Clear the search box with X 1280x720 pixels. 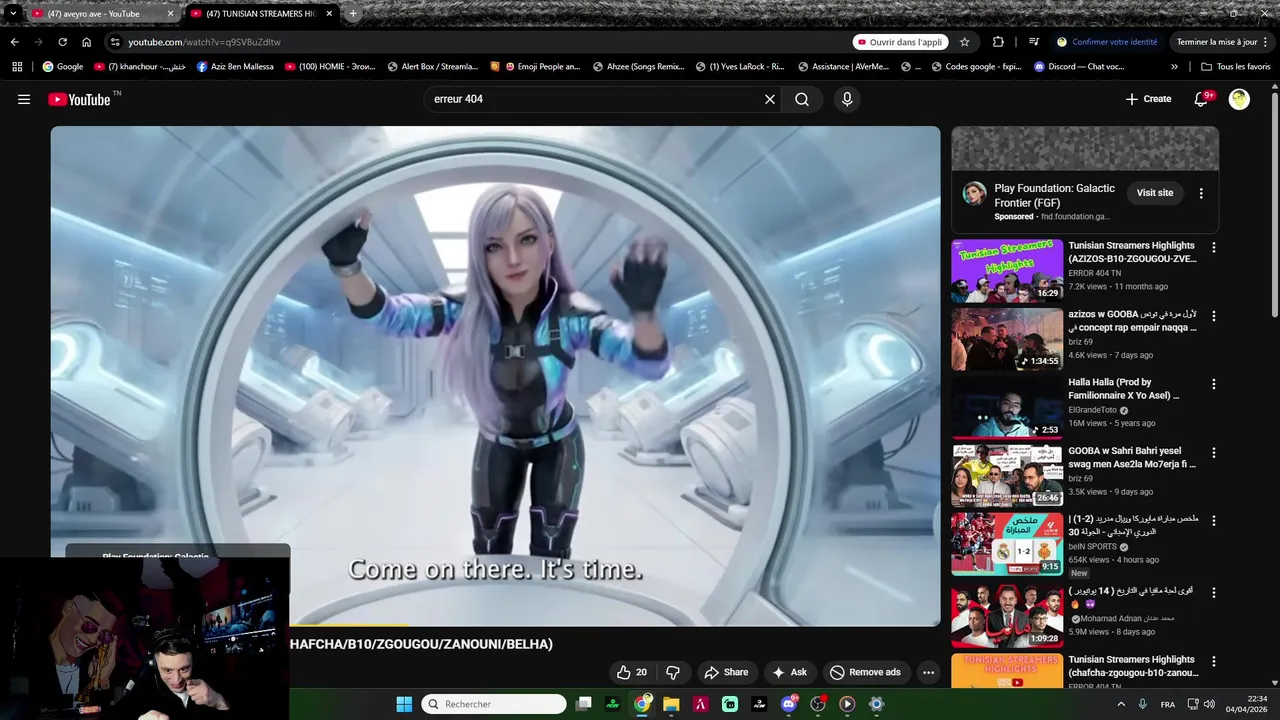(x=769, y=99)
